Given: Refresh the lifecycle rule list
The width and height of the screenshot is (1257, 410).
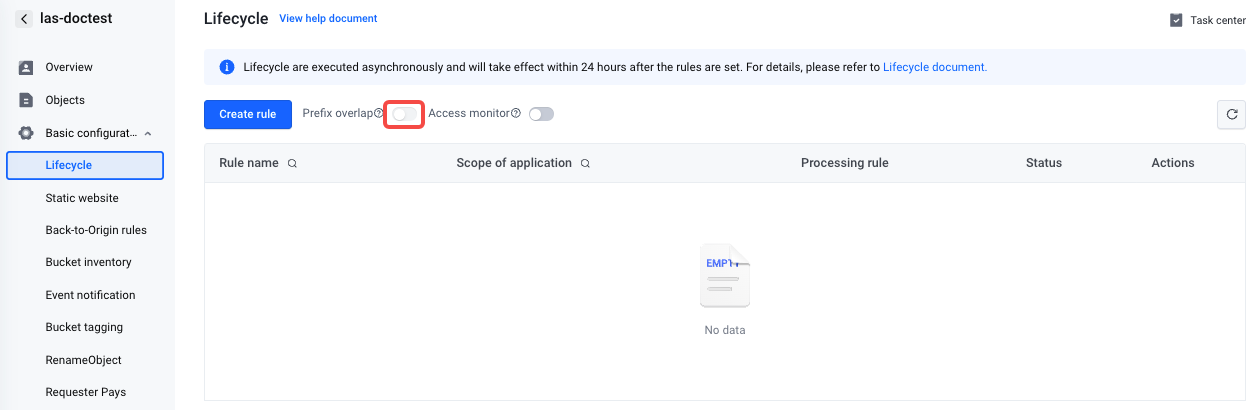Looking at the screenshot, I should tap(1231, 114).
